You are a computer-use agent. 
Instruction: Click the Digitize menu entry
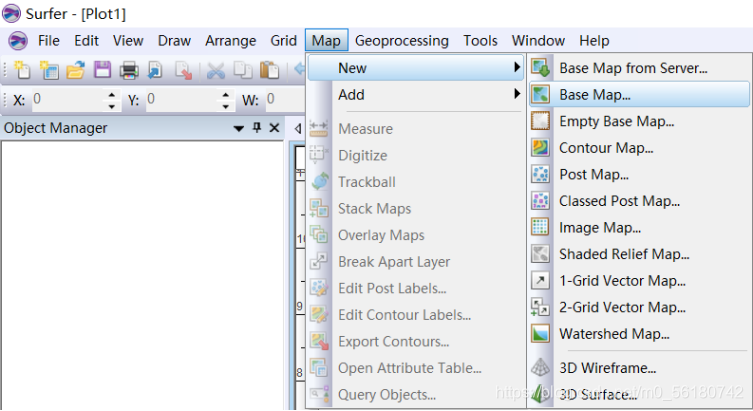click(x=416, y=155)
